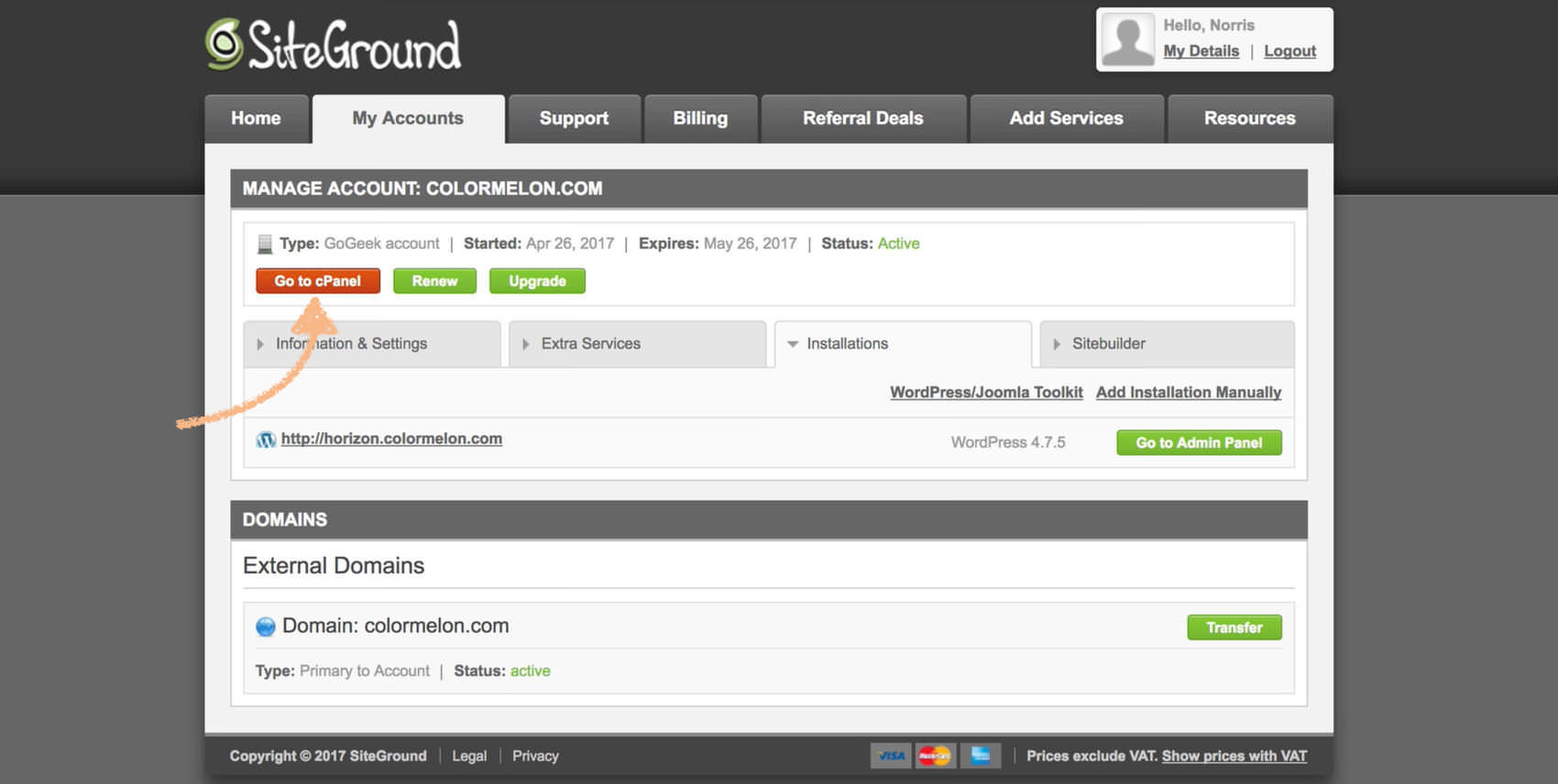Click the 'Hello, Norris' greeting text
This screenshot has width=1558, height=784.
coord(1209,26)
